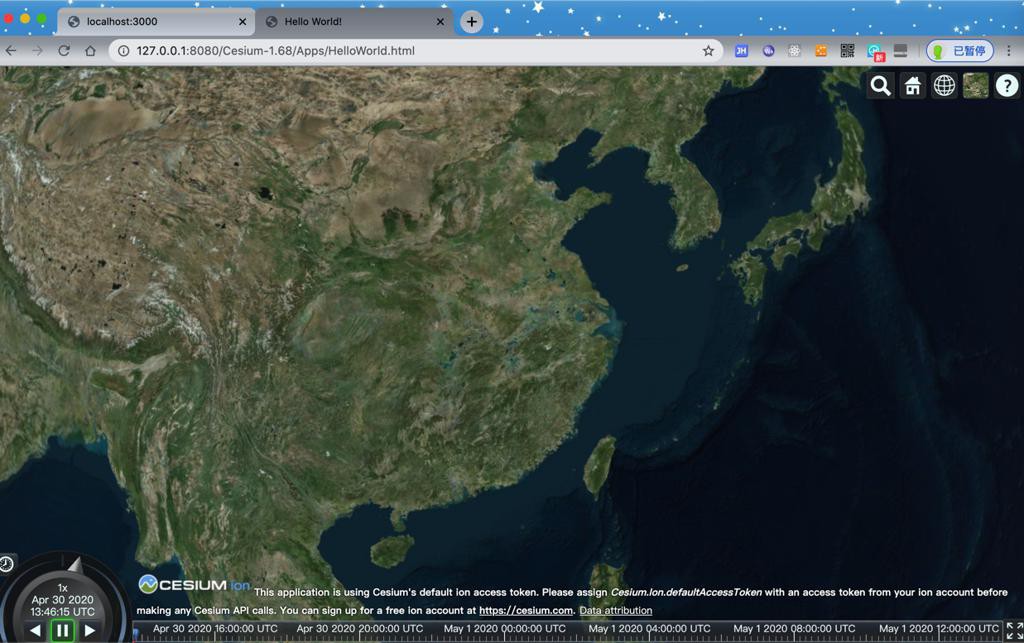Toggle fullscreen mode in Cesium viewer
Screen dimensions: 1024x643
tap(1014, 631)
